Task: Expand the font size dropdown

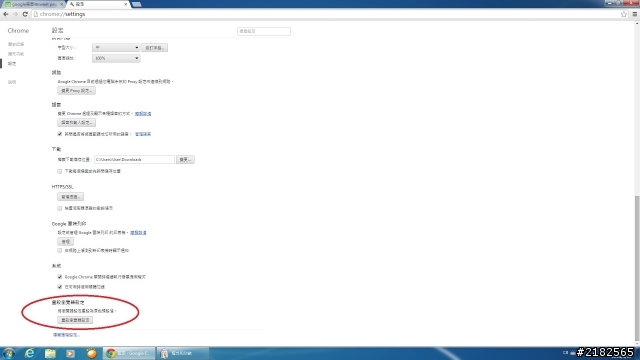Action: tap(116, 48)
